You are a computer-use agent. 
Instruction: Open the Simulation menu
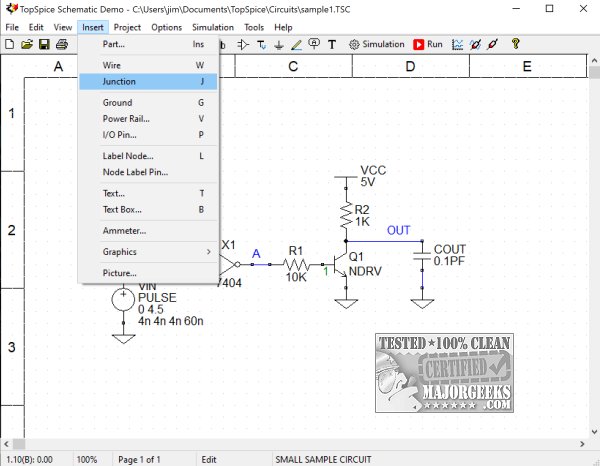(213, 28)
